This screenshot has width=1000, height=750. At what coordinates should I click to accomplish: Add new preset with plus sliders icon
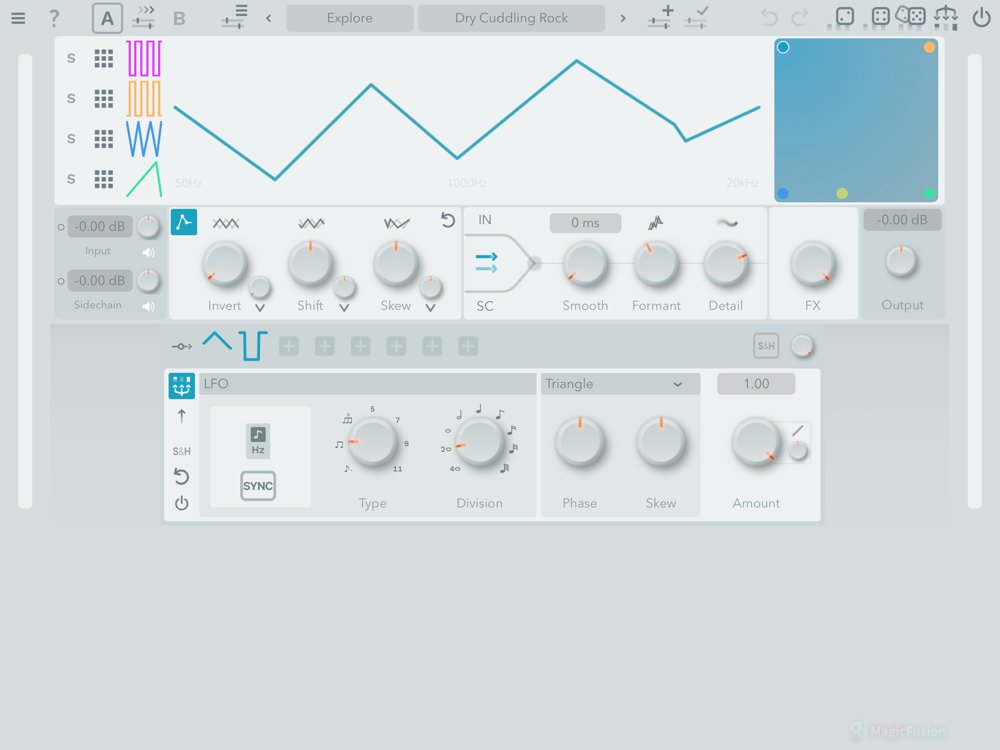click(x=661, y=17)
